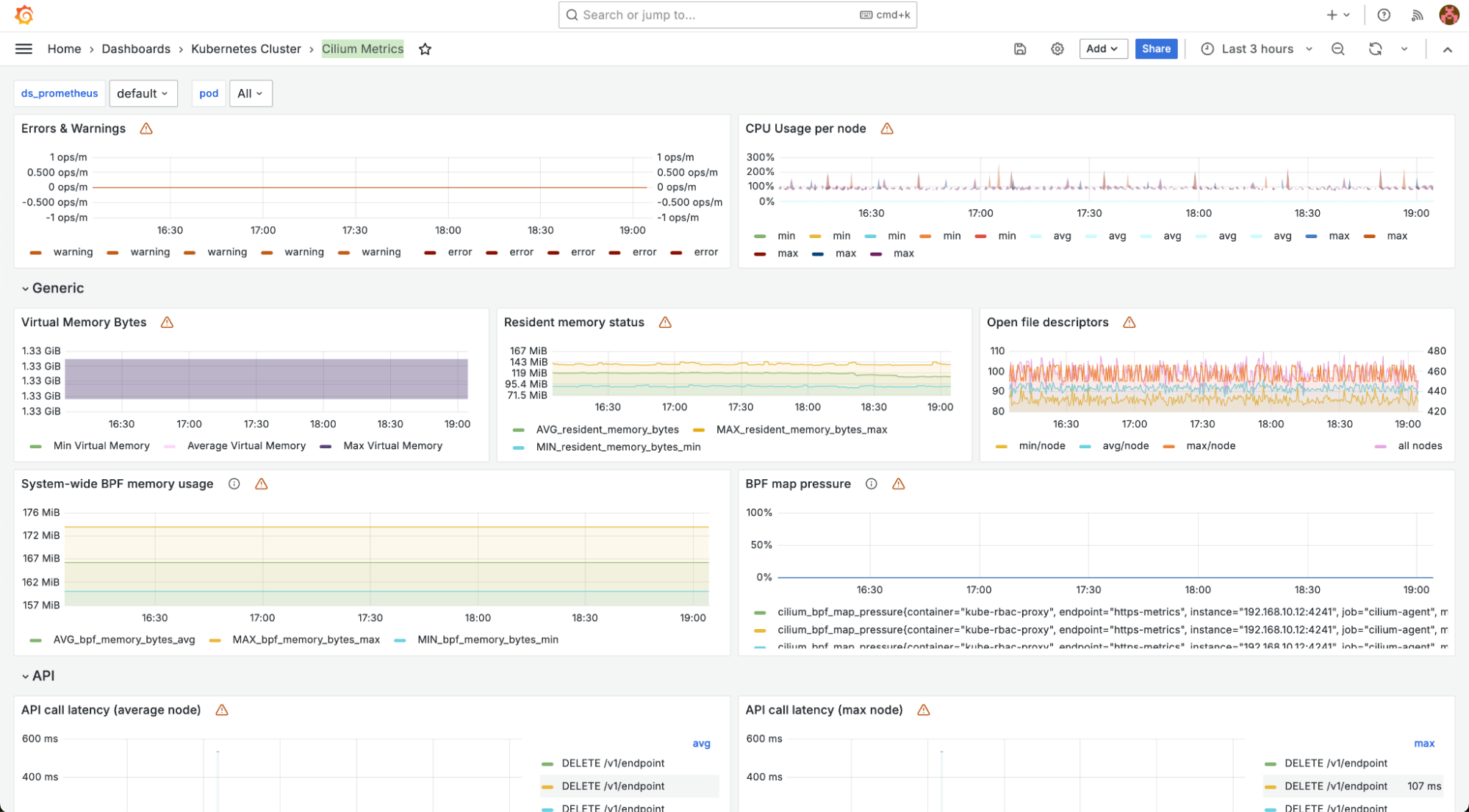Star the Cilium Metrics dashboard
Image resolution: width=1469 pixels, height=812 pixels.
(x=425, y=49)
